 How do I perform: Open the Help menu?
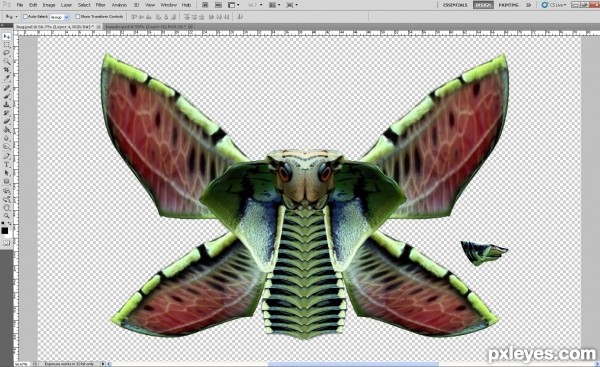(x=186, y=5)
